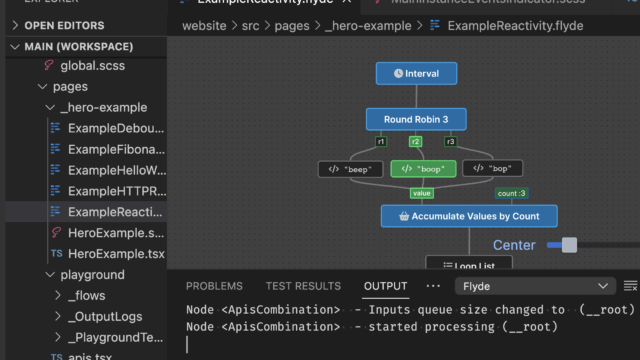Click the count :3 input pin
This screenshot has height=360, width=640.
pos(511,193)
